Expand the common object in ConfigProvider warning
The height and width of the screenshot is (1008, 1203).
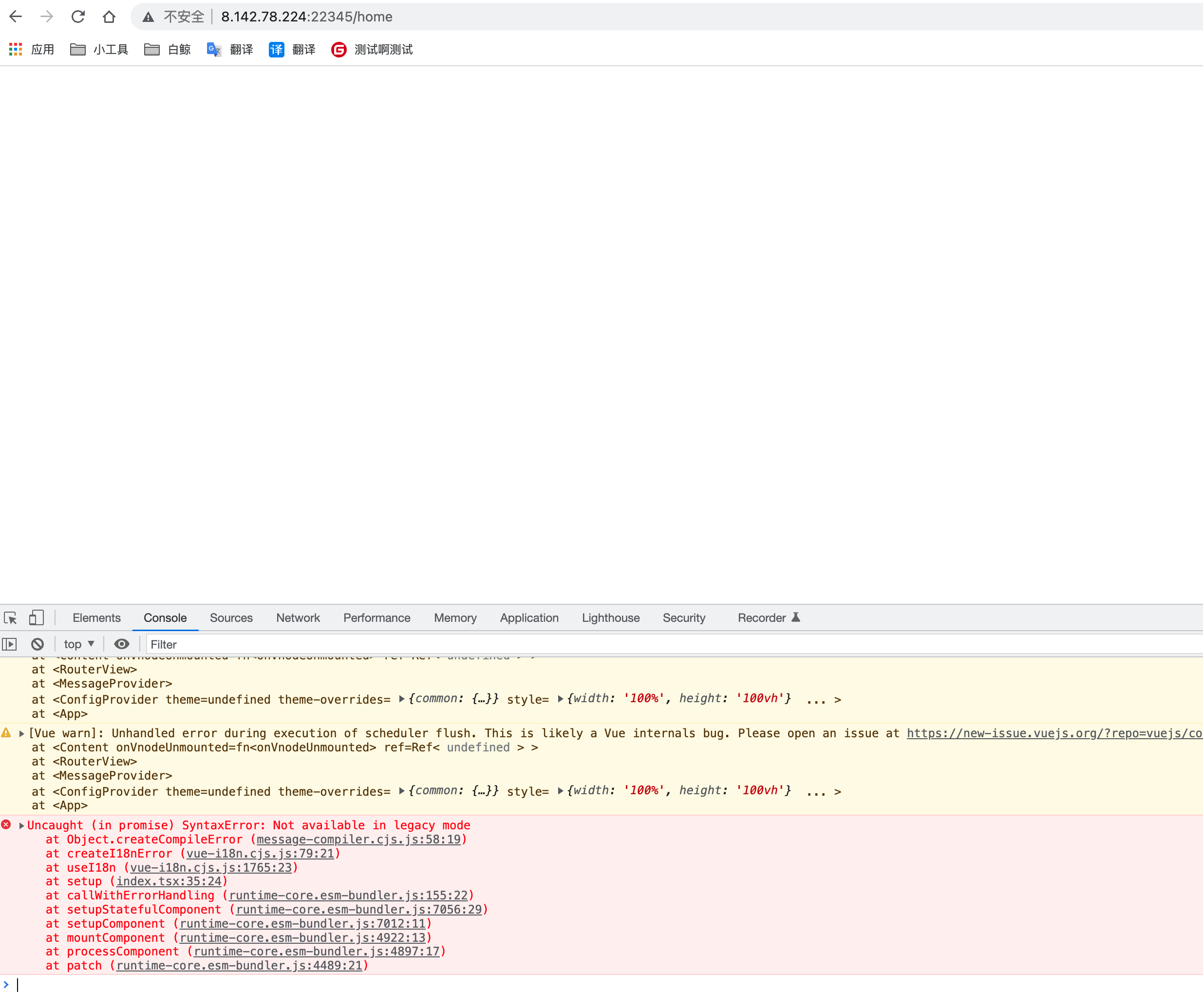402,791
